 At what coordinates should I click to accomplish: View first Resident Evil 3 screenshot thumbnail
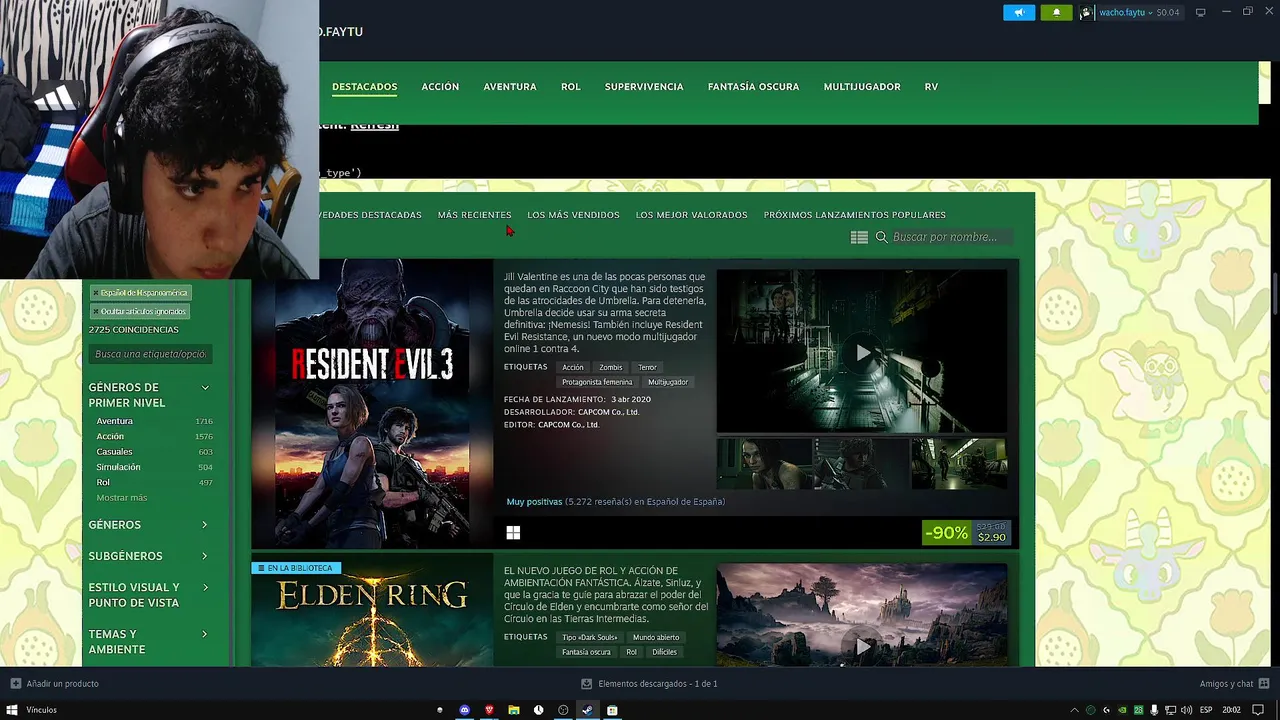coord(764,463)
